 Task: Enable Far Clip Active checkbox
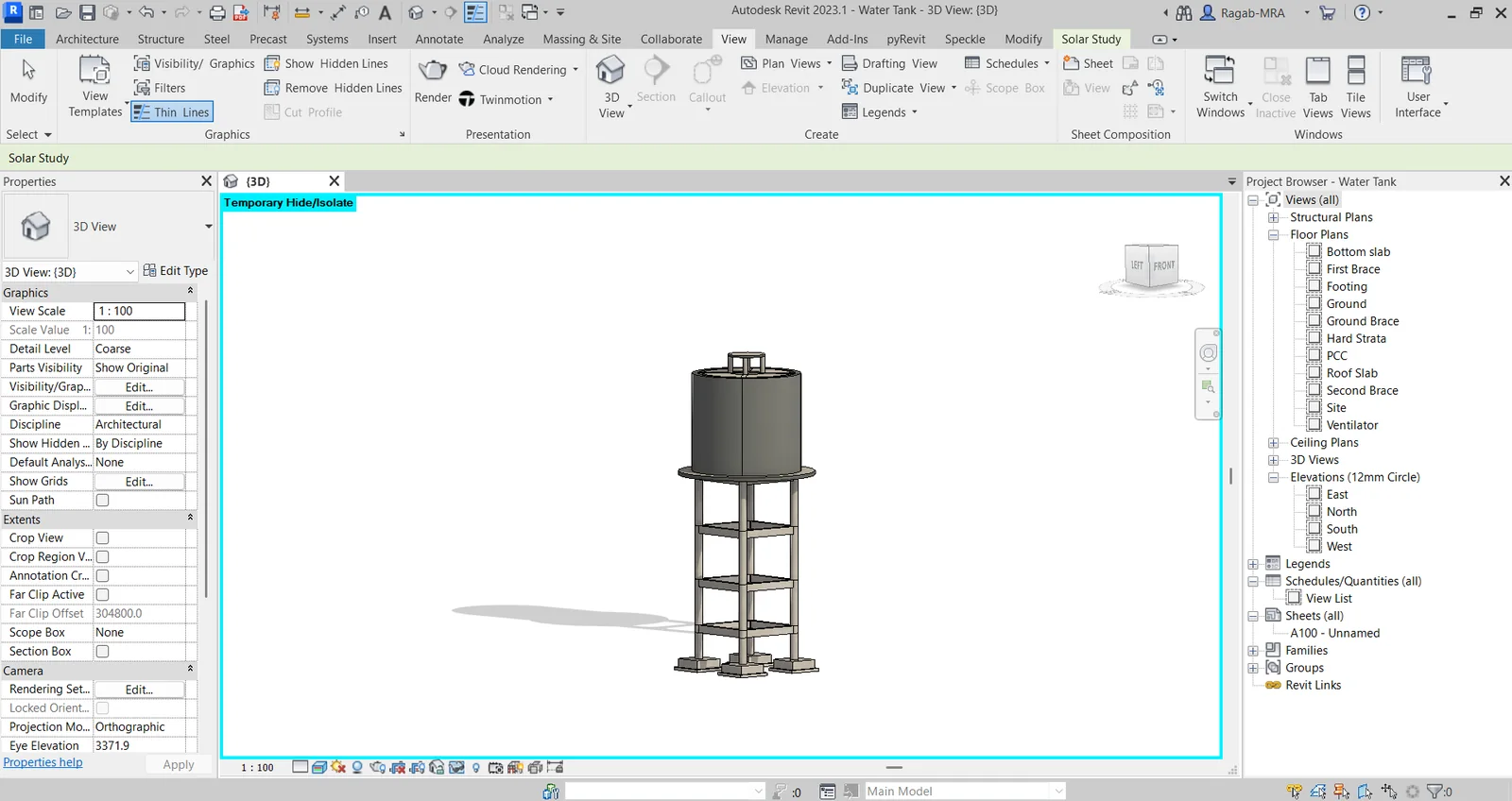pos(102,594)
